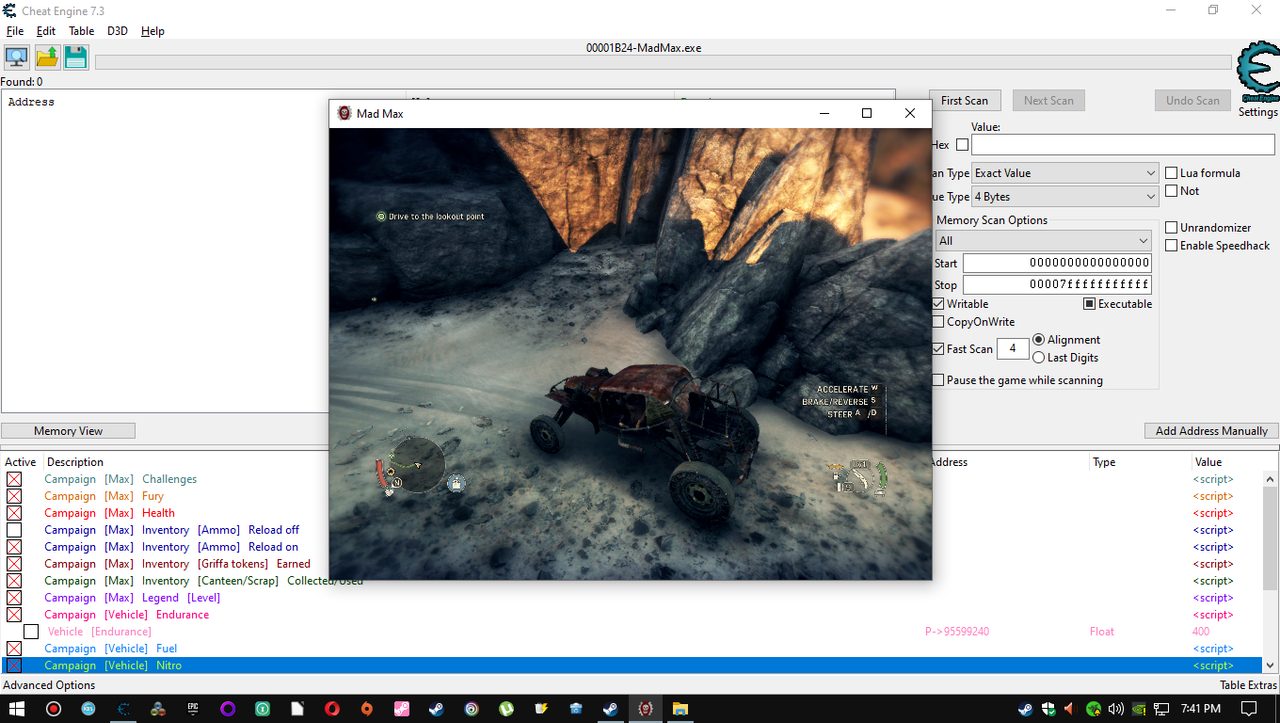Open File menu
1280x723 pixels.
(x=15, y=31)
